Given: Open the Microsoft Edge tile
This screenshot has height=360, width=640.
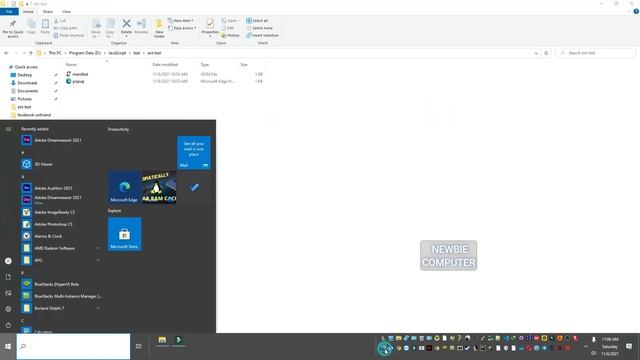Looking at the screenshot, I should click(124, 187).
